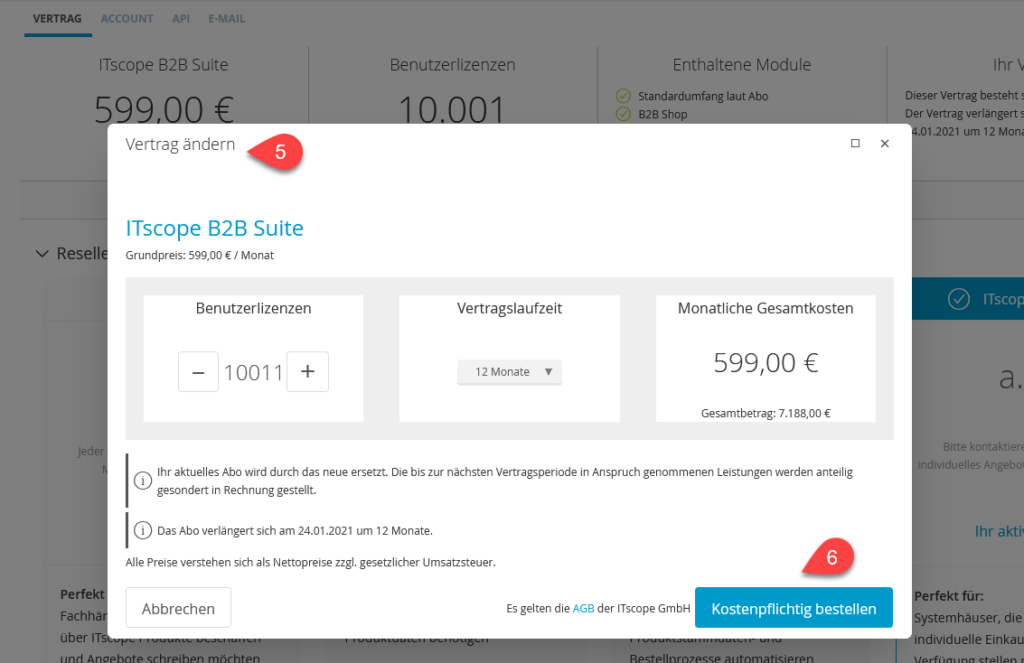
Task: Click the 599,00 € monthly cost value in dialog
Action: point(765,363)
